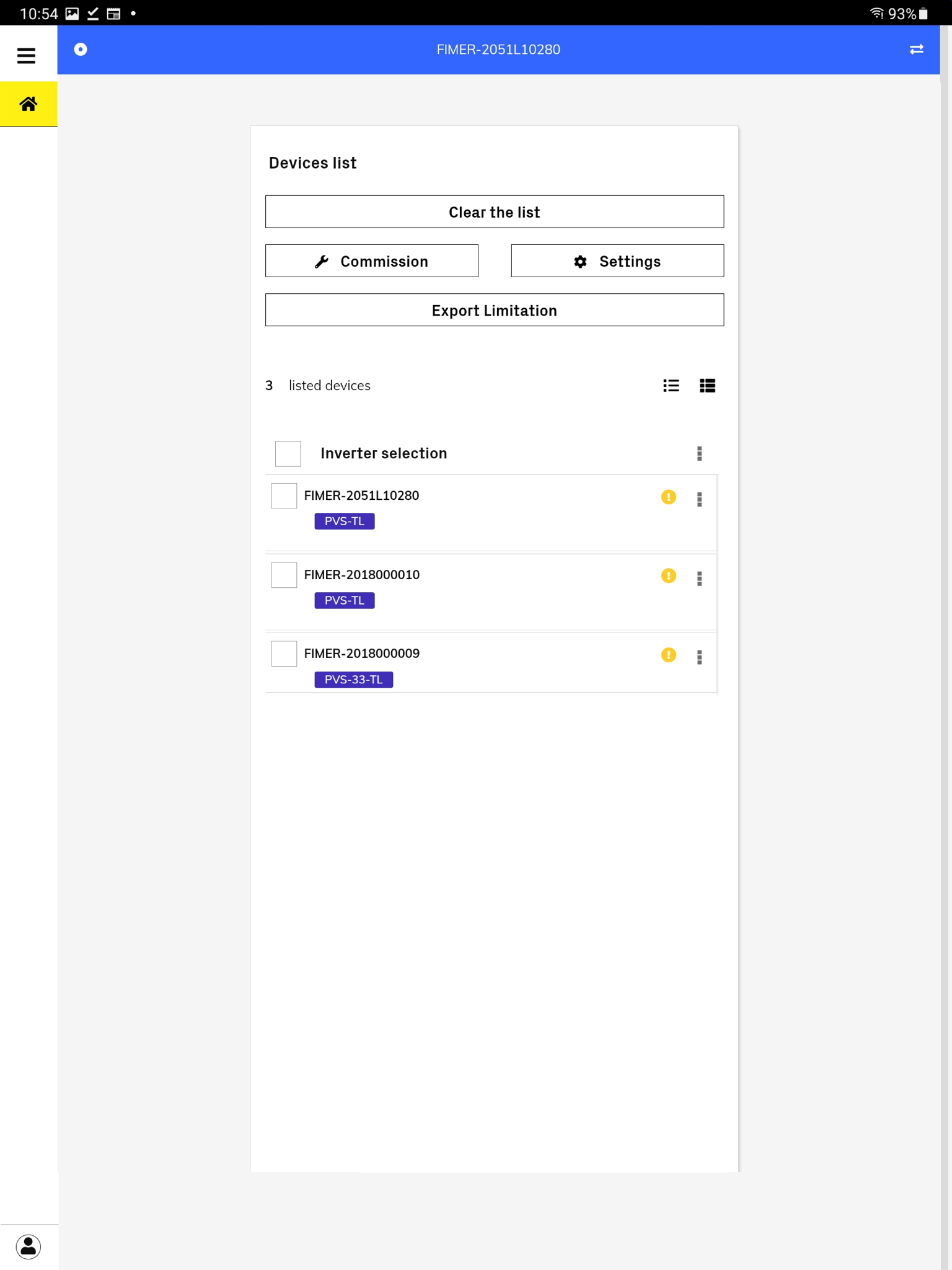The width and height of the screenshot is (952, 1270).
Task: Select the FIMER-2051L10280 checkbox
Action: [x=284, y=496]
